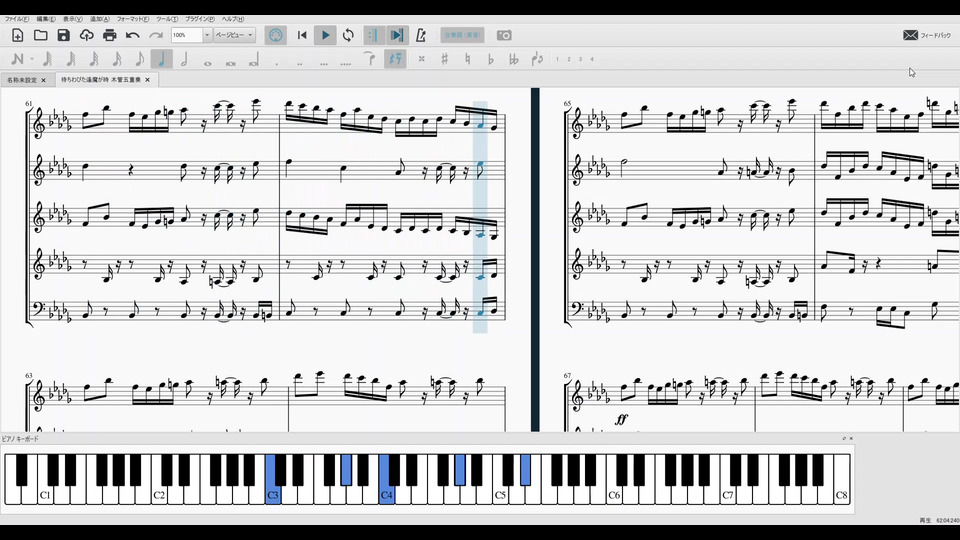Toggle MIDI input
Image resolution: width=960 pixels, height=540 pixels.
pyautogui.click(x=276, y=36)
